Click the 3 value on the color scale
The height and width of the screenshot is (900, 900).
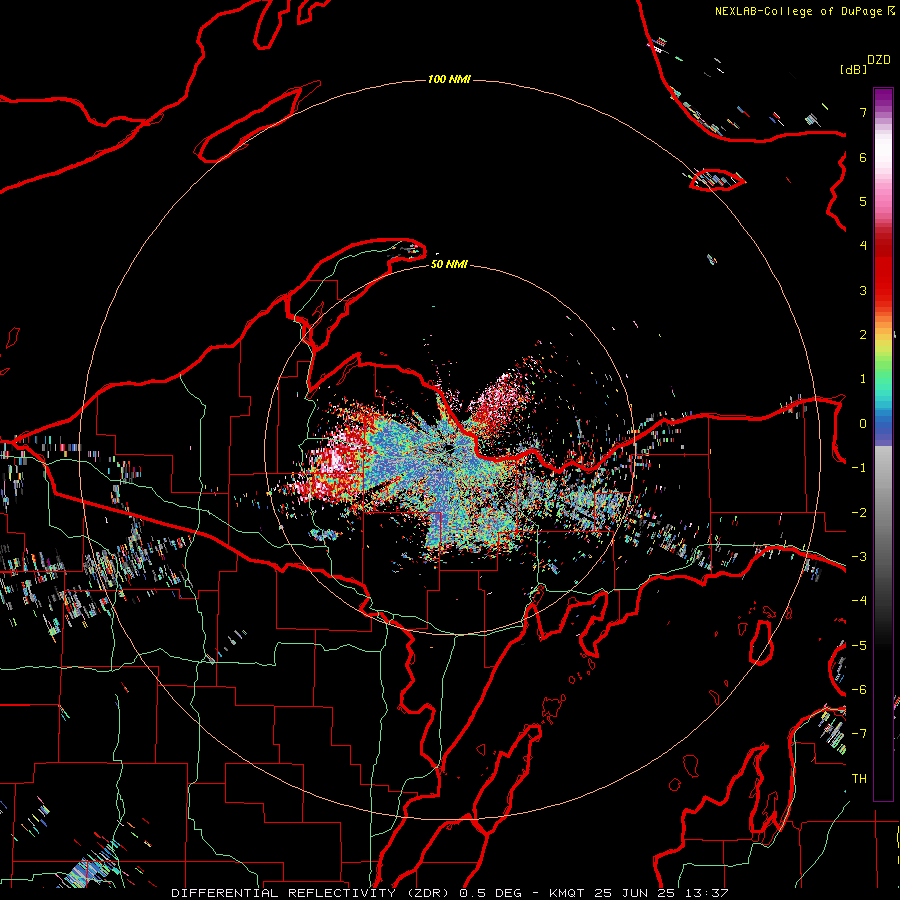click(x=863, y=290)
